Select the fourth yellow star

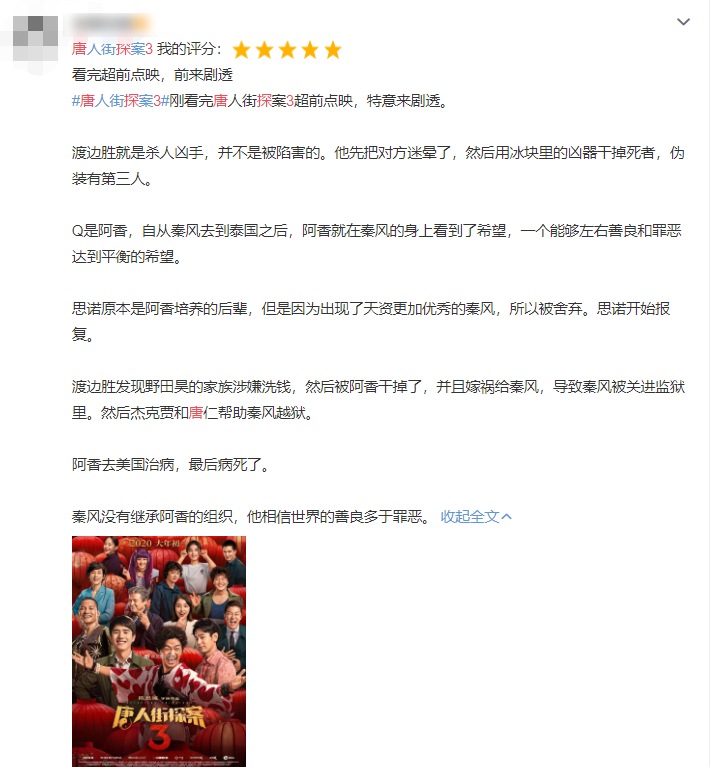point(310,50)
